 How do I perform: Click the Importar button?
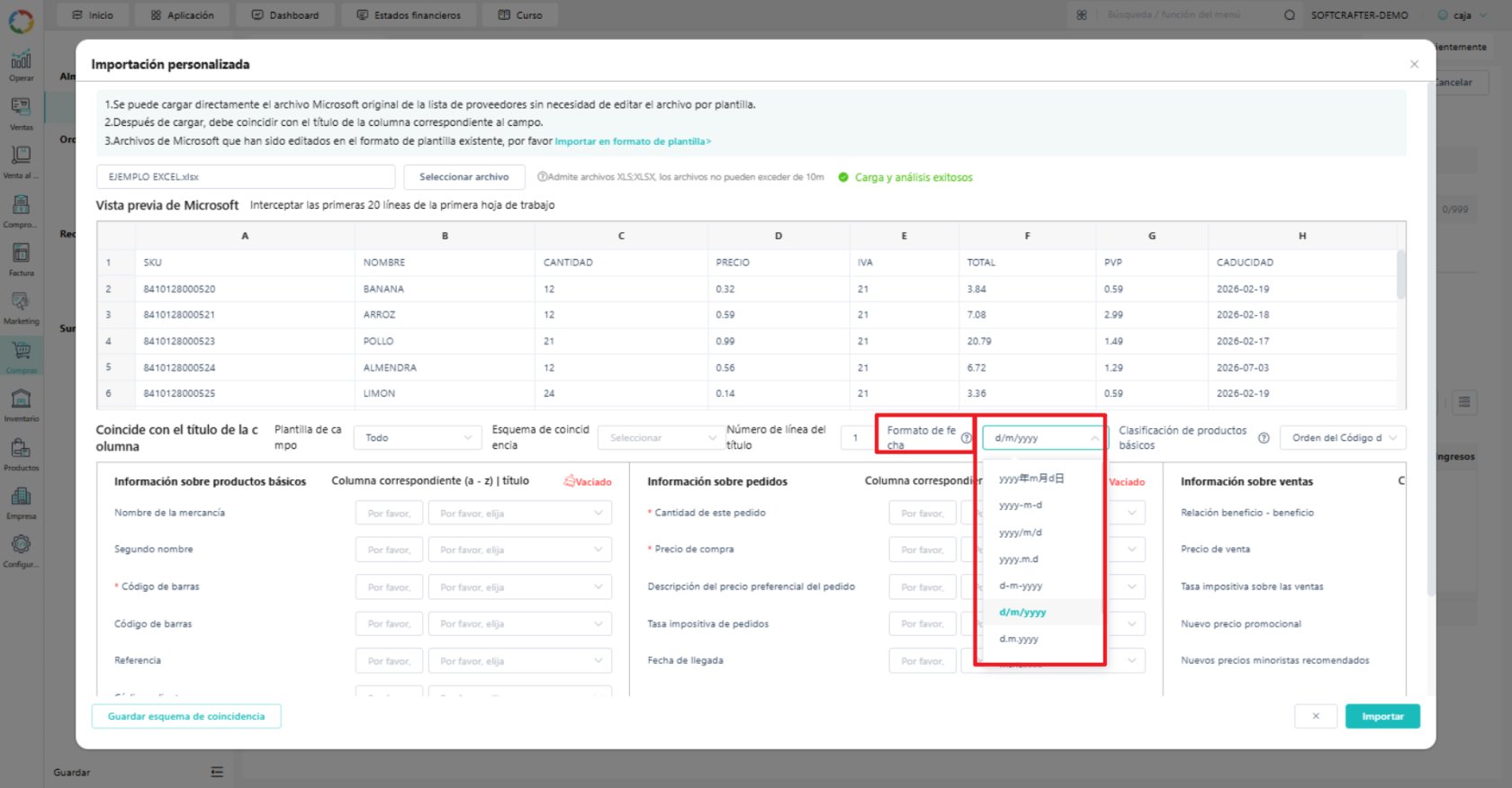click(1382, 717)
